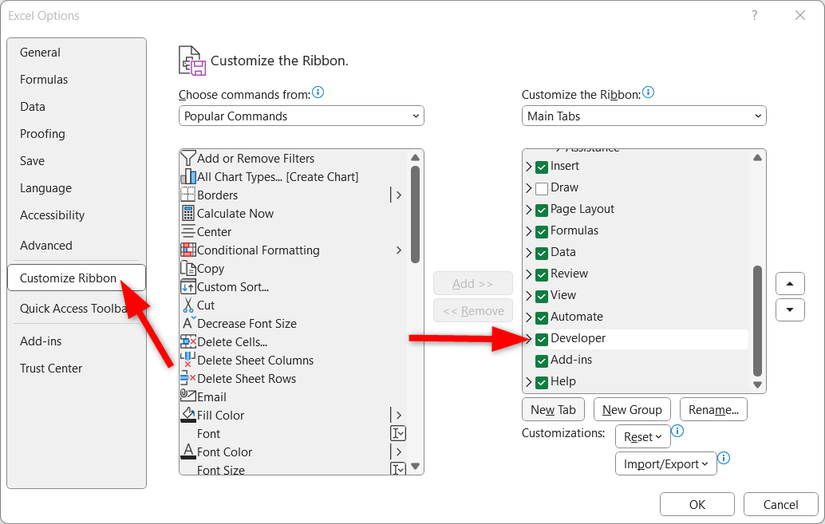
Task: Click the Center alignment icon
Action: [x=188, y=232]
